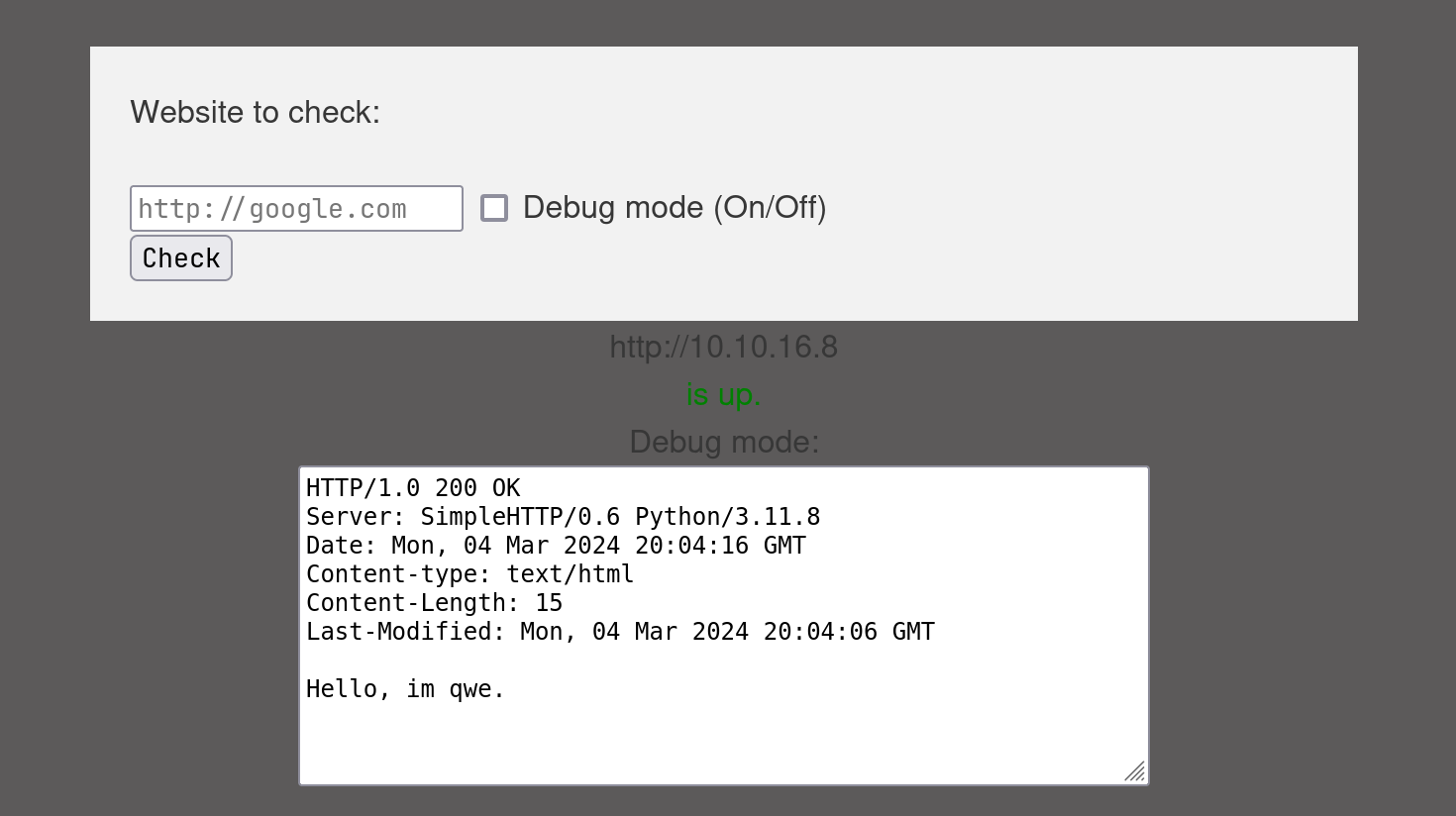1456x816 pixels.
Task: Click the "Website to check:" heading
Action: tap(256, 112)
